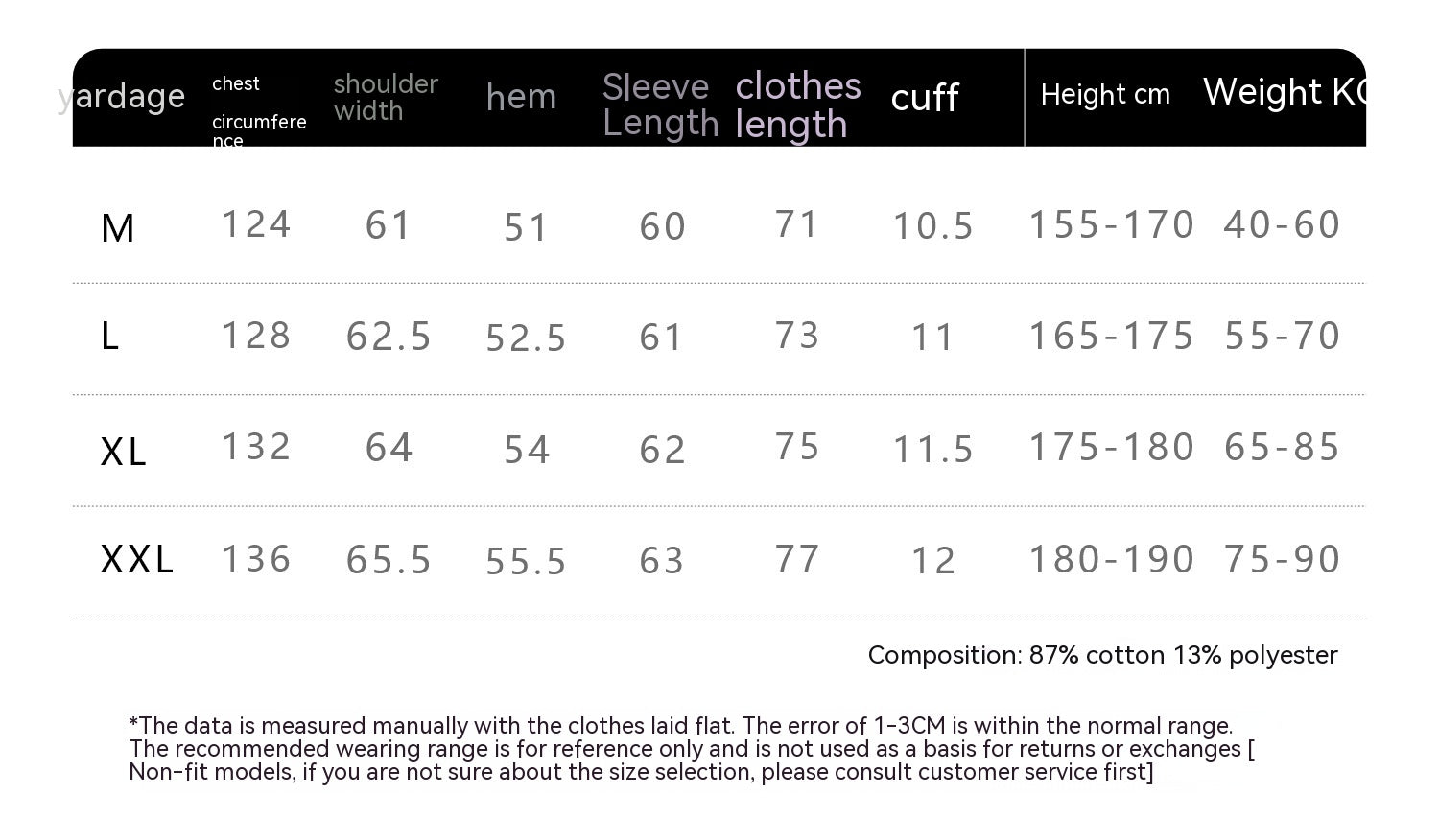This screenshot has width=1439, height=840.
Task: Click the composition text line
Action: click(x=1102, y=655)
